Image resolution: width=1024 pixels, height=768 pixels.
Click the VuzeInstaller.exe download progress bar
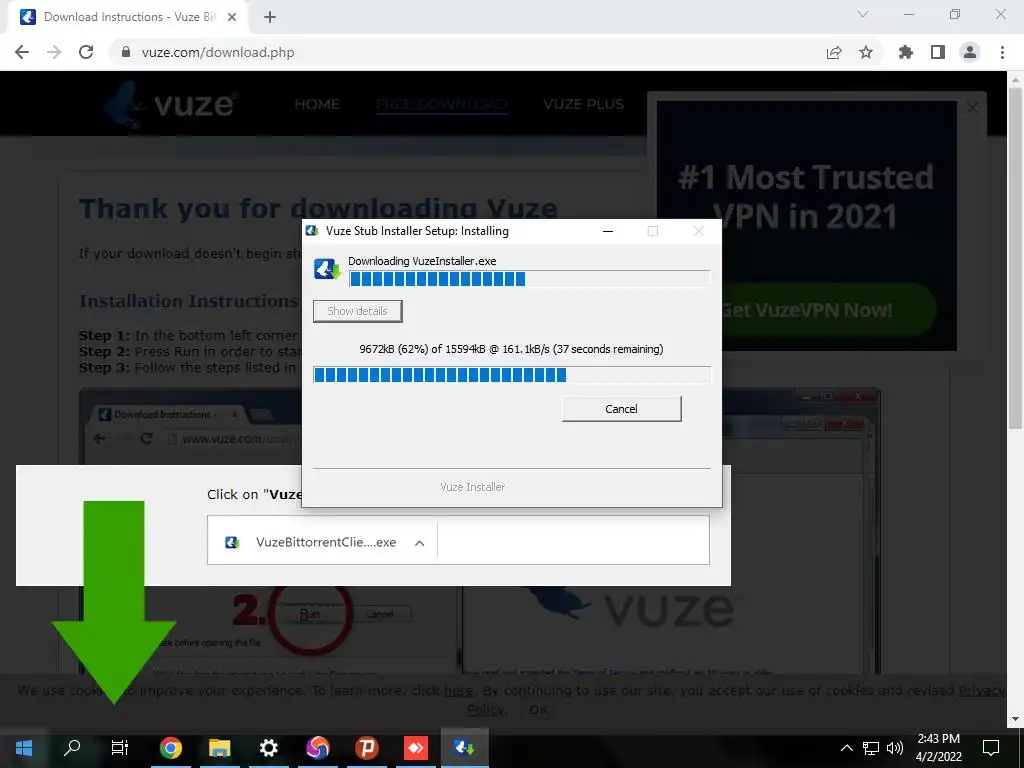click(529, 280)
